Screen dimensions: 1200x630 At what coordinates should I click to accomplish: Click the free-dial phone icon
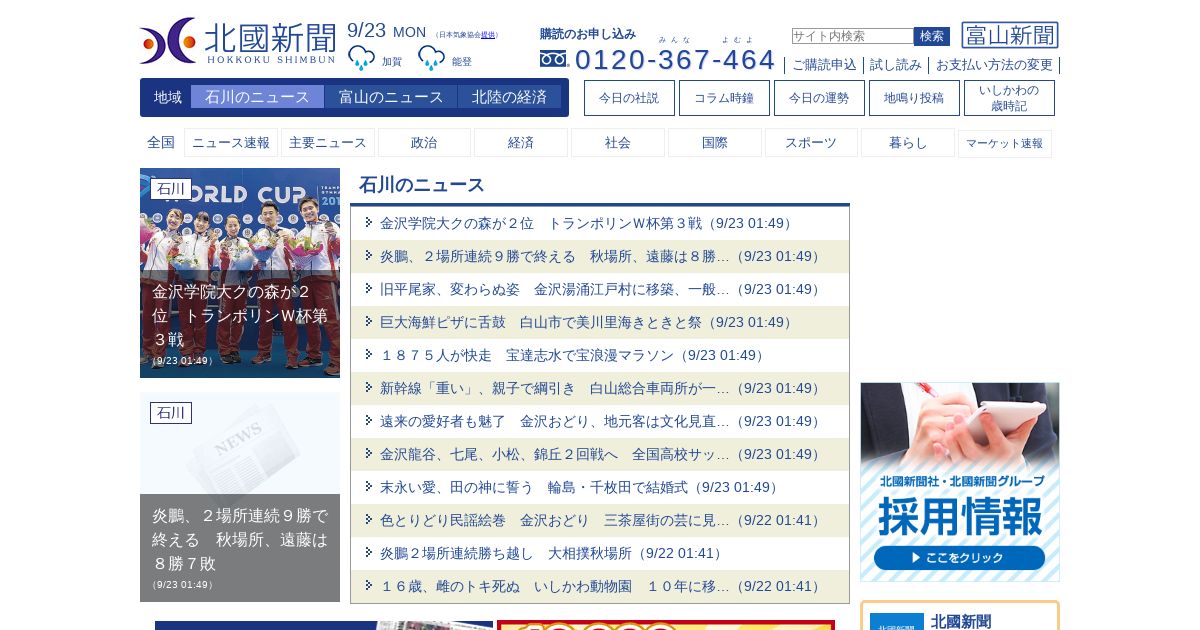point(554,59)
